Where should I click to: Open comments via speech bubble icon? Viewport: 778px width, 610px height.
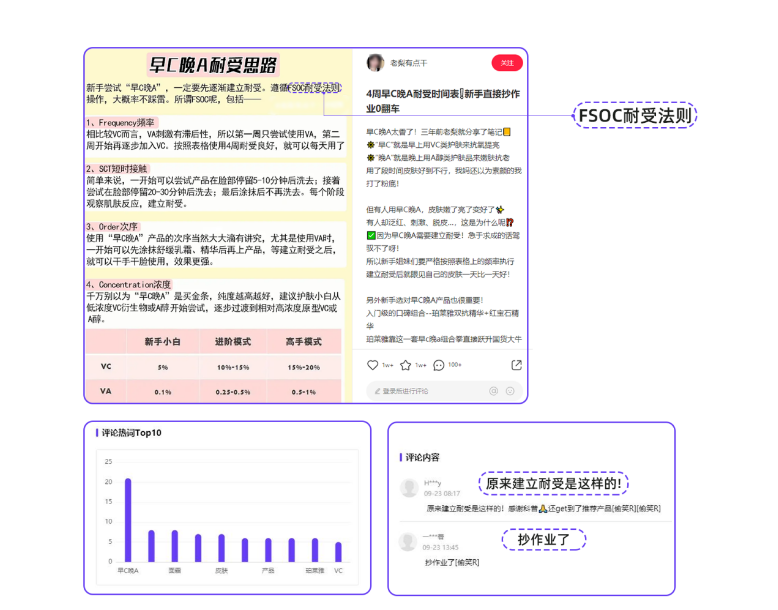[438, 365]
